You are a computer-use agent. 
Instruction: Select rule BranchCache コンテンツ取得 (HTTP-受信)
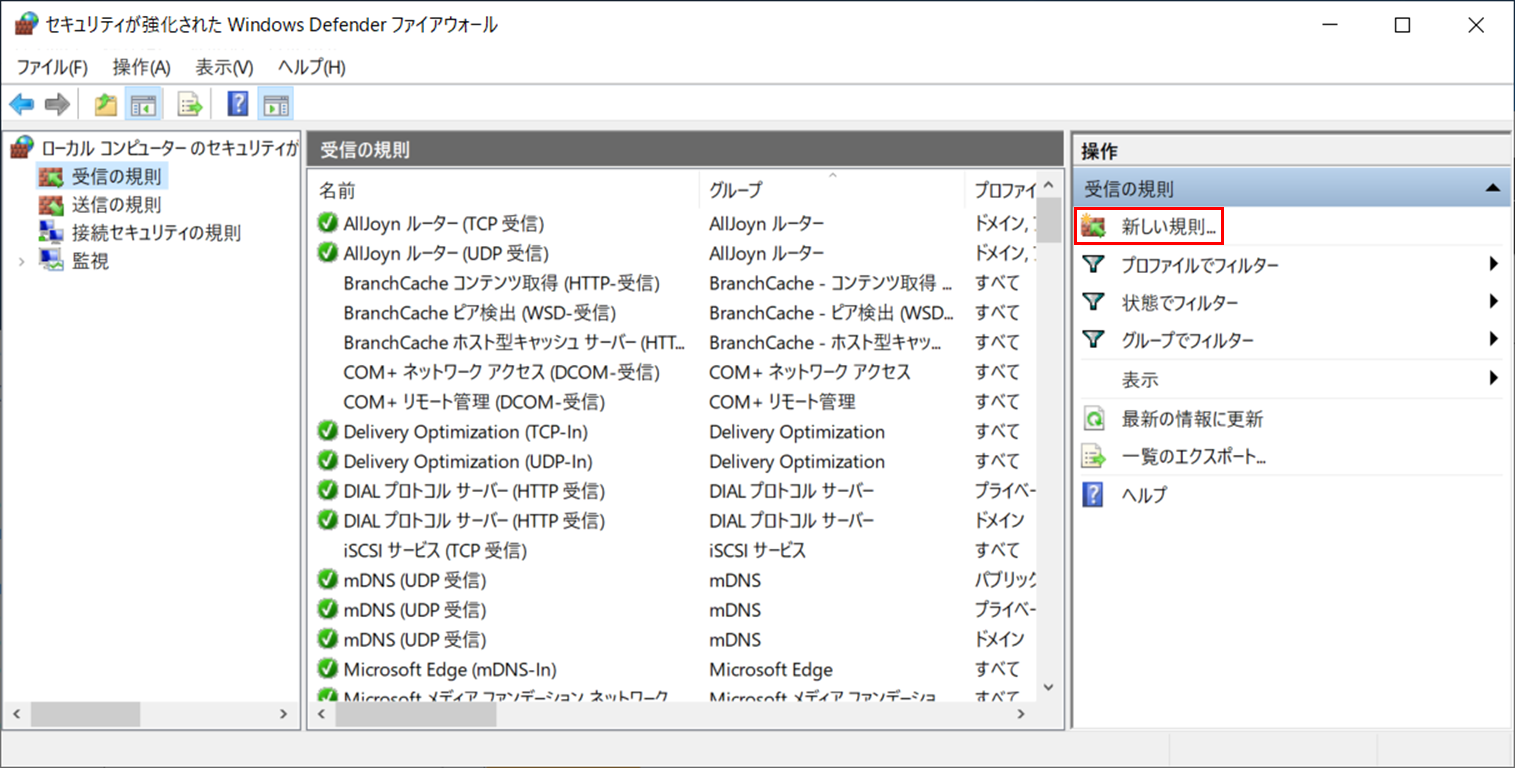click(501, 283)
